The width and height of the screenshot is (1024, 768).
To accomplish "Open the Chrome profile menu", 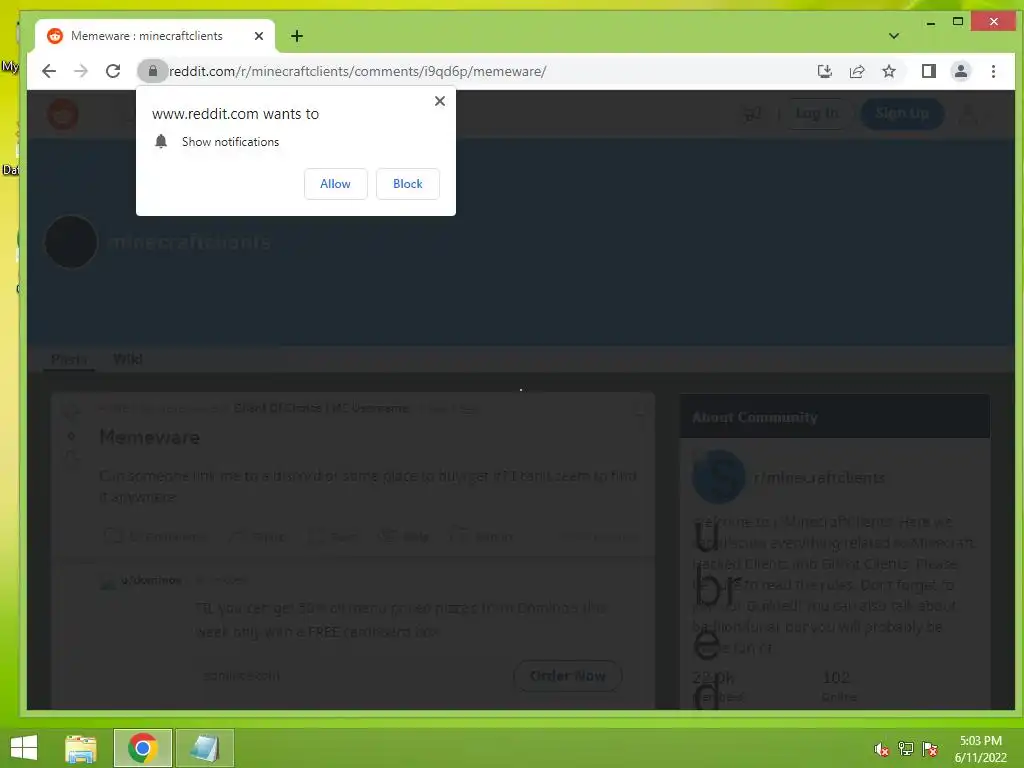I will pyautogui.click(x=961, y=71).
